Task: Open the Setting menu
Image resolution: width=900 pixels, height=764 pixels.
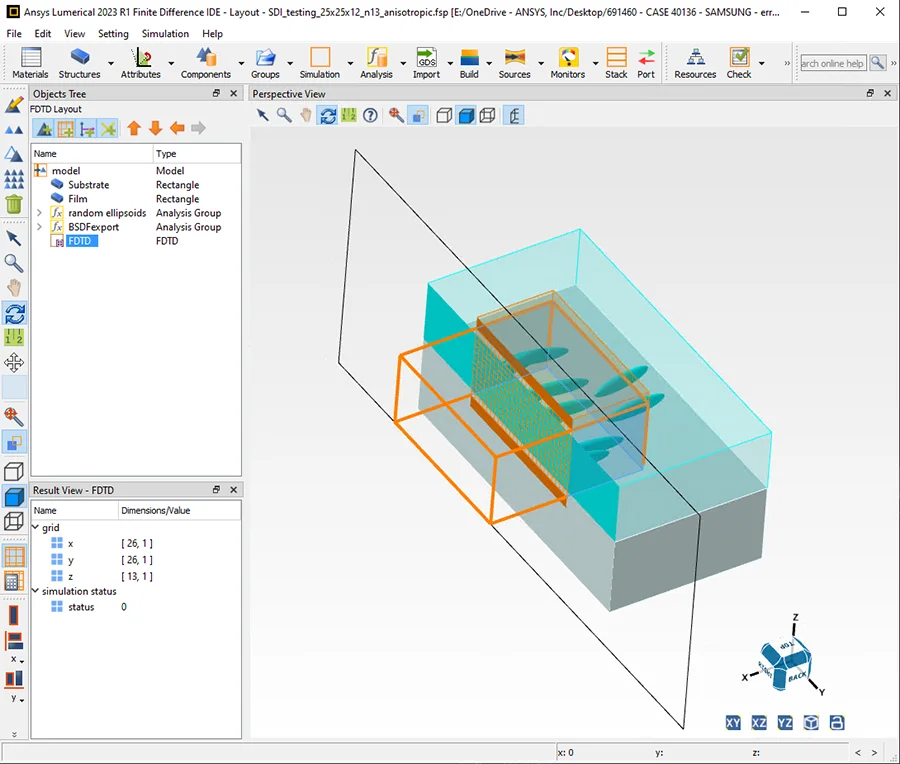Action: tap(113, 33)
